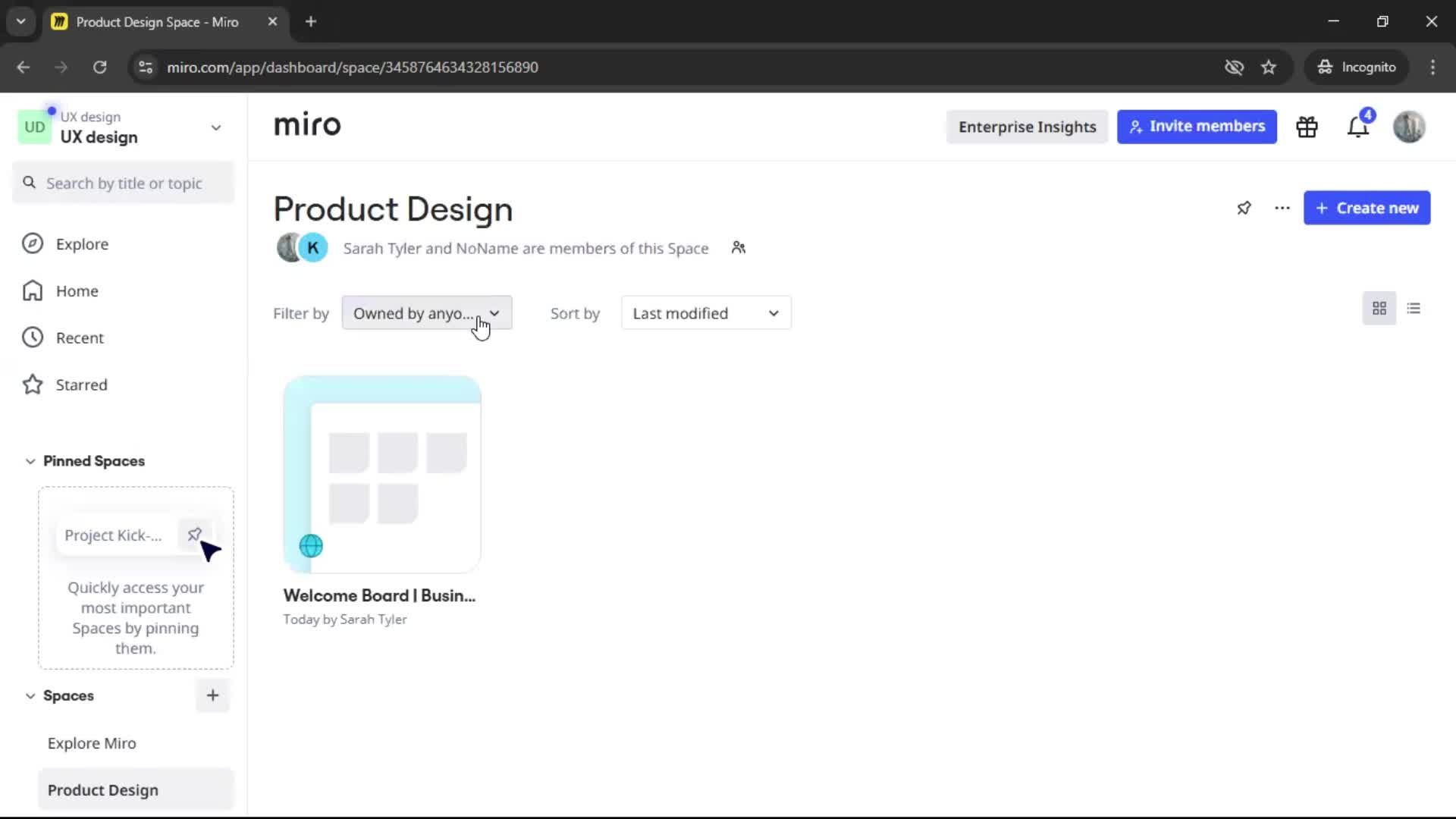Image resolution: width=1456 pixels, height=819 pixels.
Task: Open Starred boards
Action: 81,385
